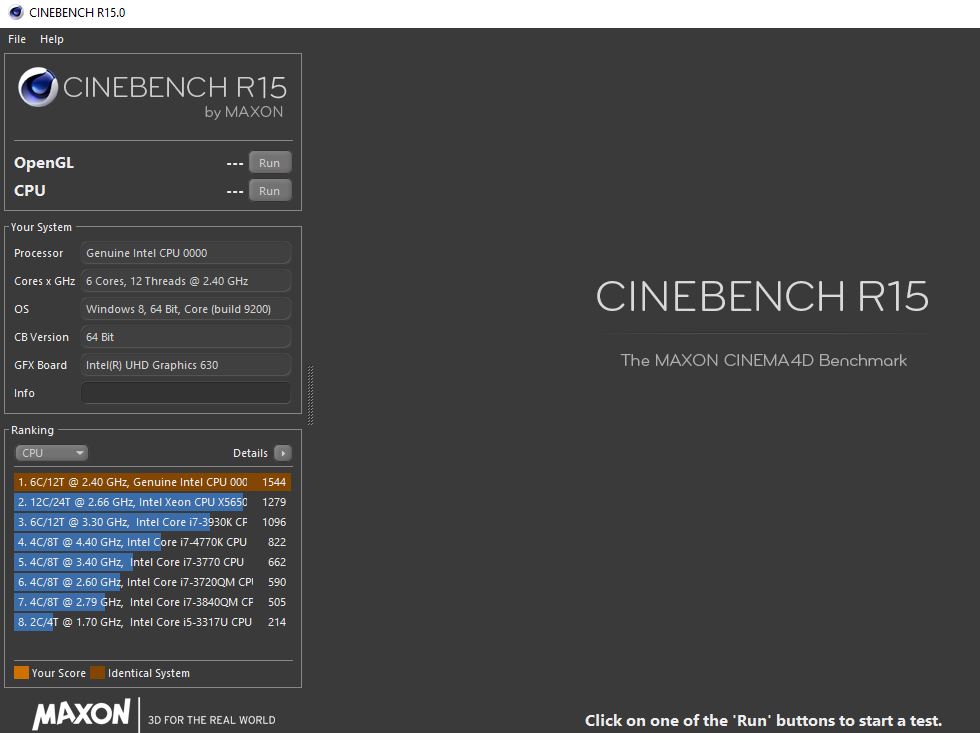Select ranking row 8 Intel Core i5-3317U
Viewport: 980px width, 733px height.
pos(152,622)
